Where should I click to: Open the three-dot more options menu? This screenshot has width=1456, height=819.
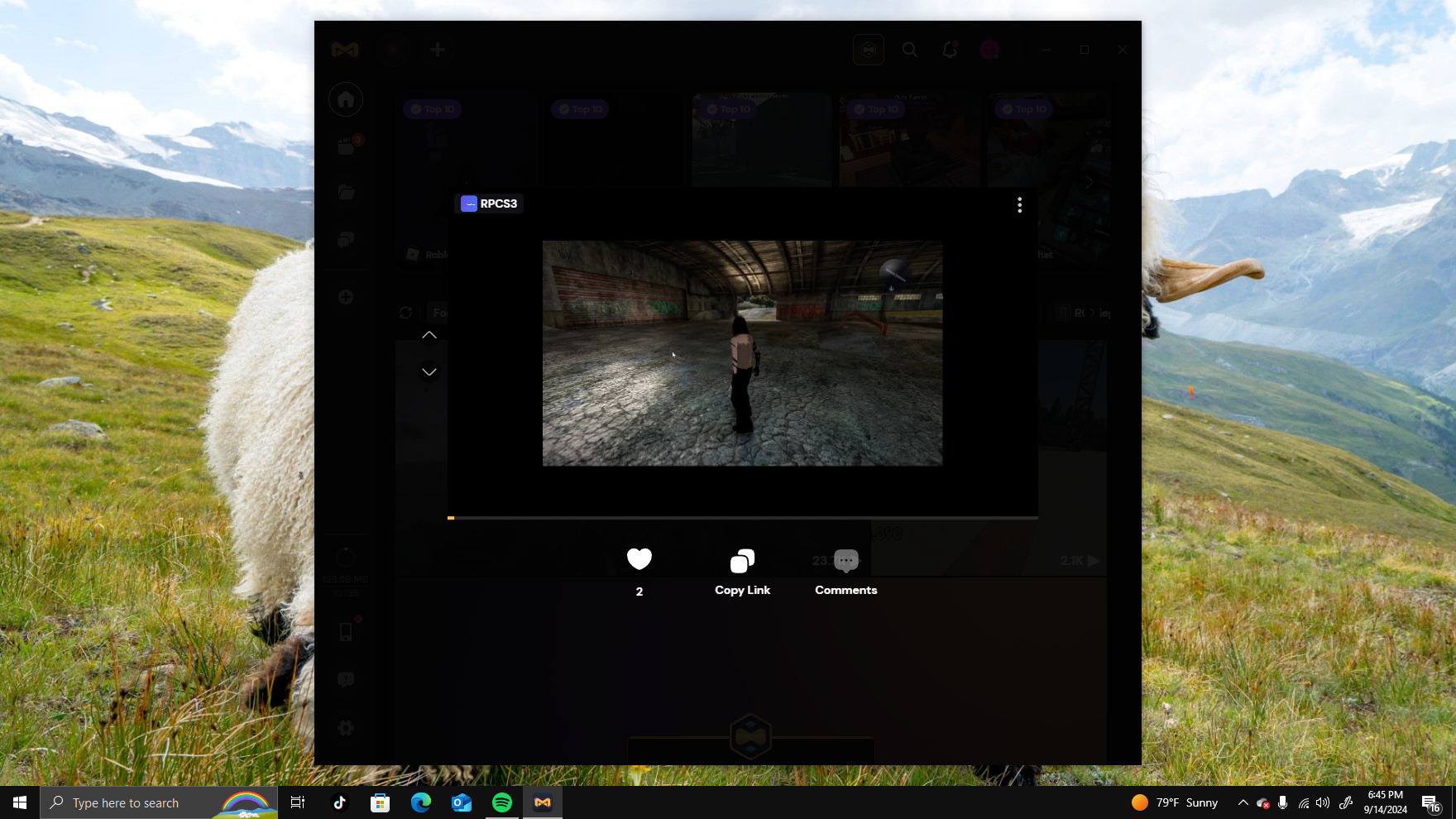pyautogui.click(x=1019, y=204)
